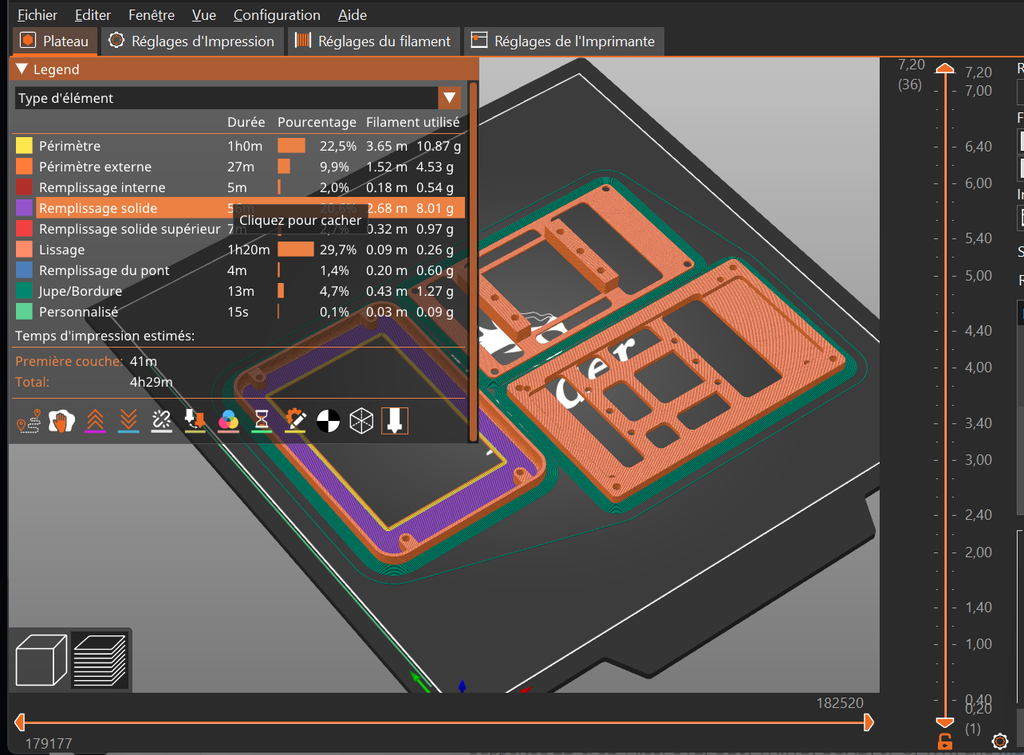This screenshot has height=755, width=1024.
Task: Open the layer slider gear settings
Action: [x=998, y=741]
